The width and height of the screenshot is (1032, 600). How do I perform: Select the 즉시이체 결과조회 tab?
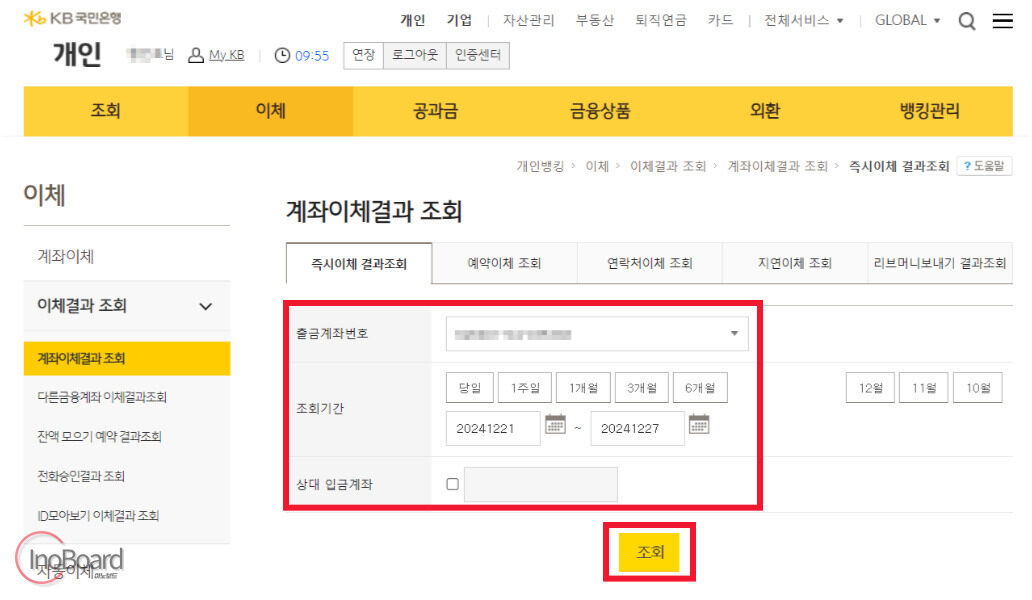pyautogui.click(x=359, y=264)
